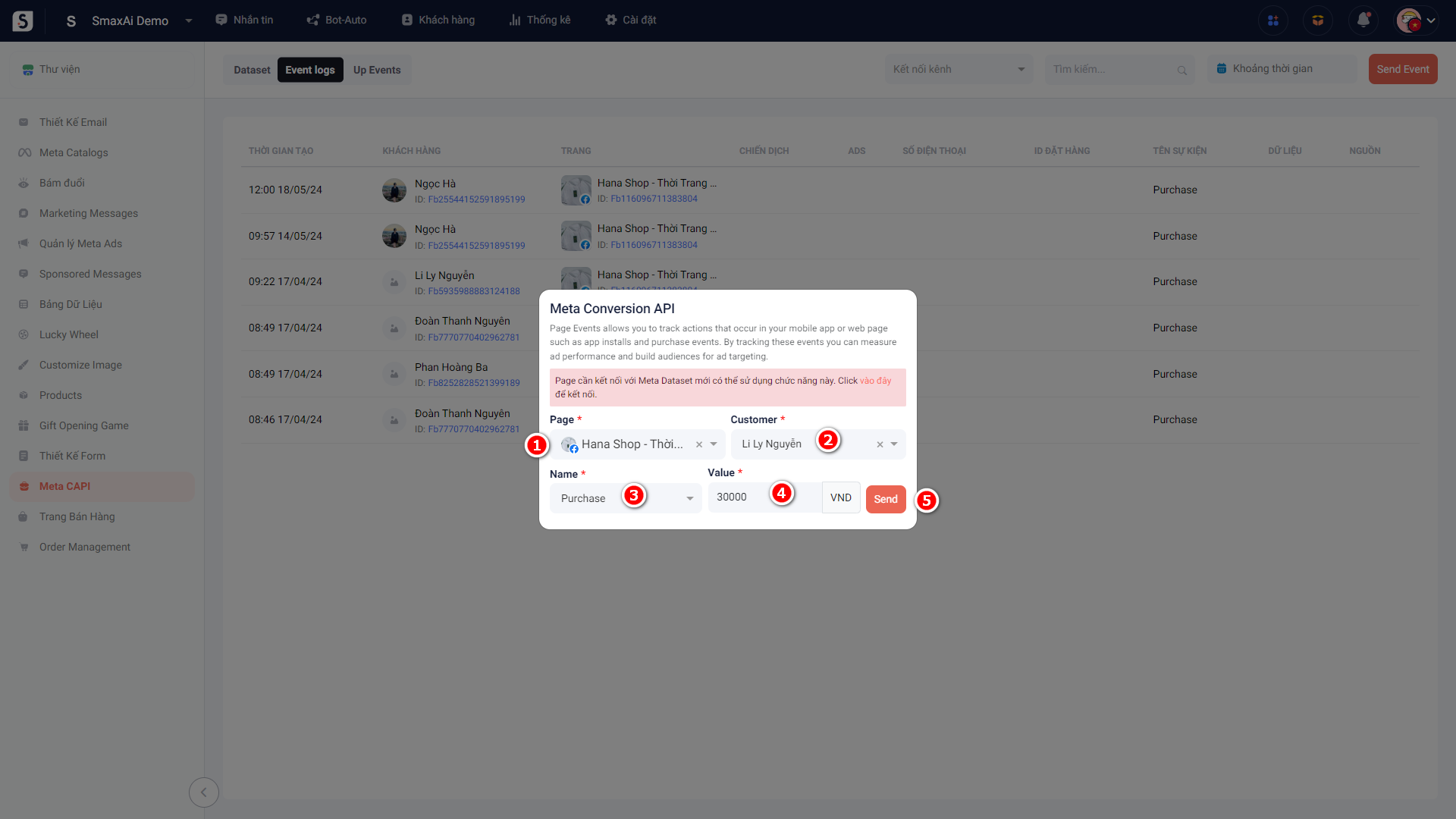The height and width of the screenshot is (819, 1456).
Task: Switch to the Dataset tab
Action: (252, 70)
